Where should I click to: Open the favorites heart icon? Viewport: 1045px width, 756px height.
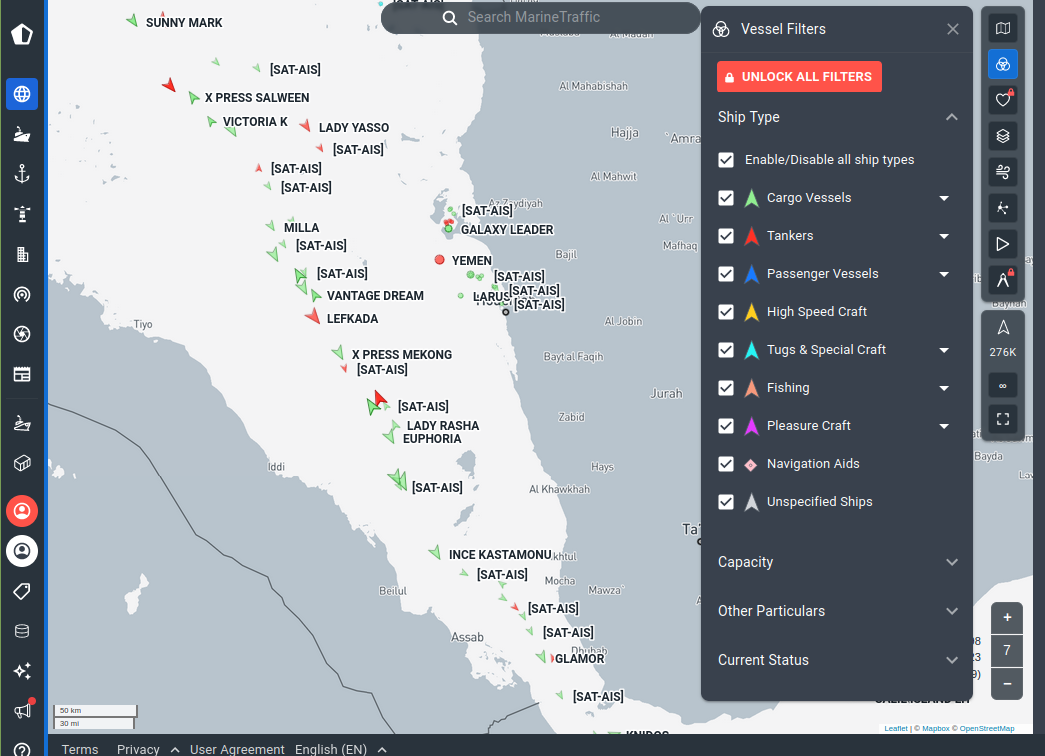click(1003, 101)
